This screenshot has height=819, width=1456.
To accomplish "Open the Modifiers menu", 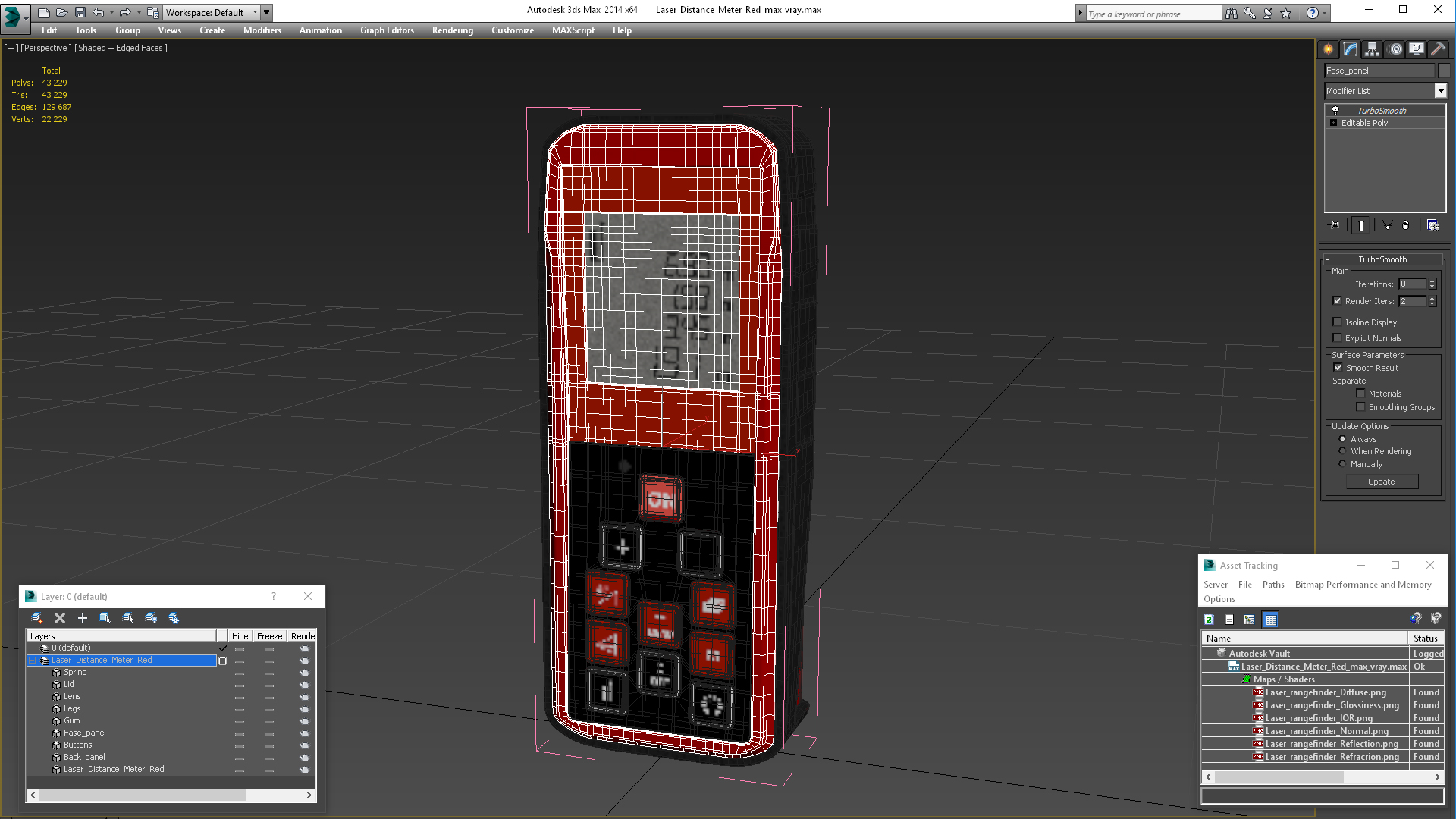I will 262,30.
